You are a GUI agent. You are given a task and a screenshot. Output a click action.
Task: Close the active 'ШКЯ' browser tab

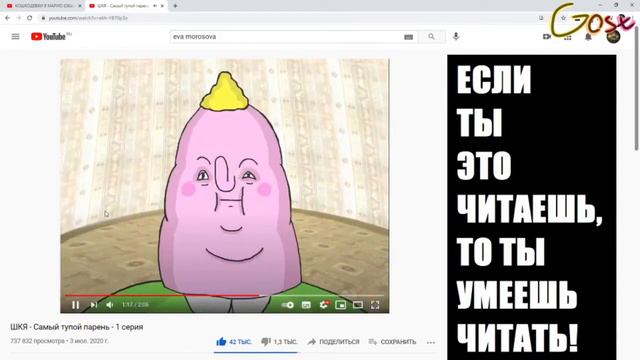(162, 6)
